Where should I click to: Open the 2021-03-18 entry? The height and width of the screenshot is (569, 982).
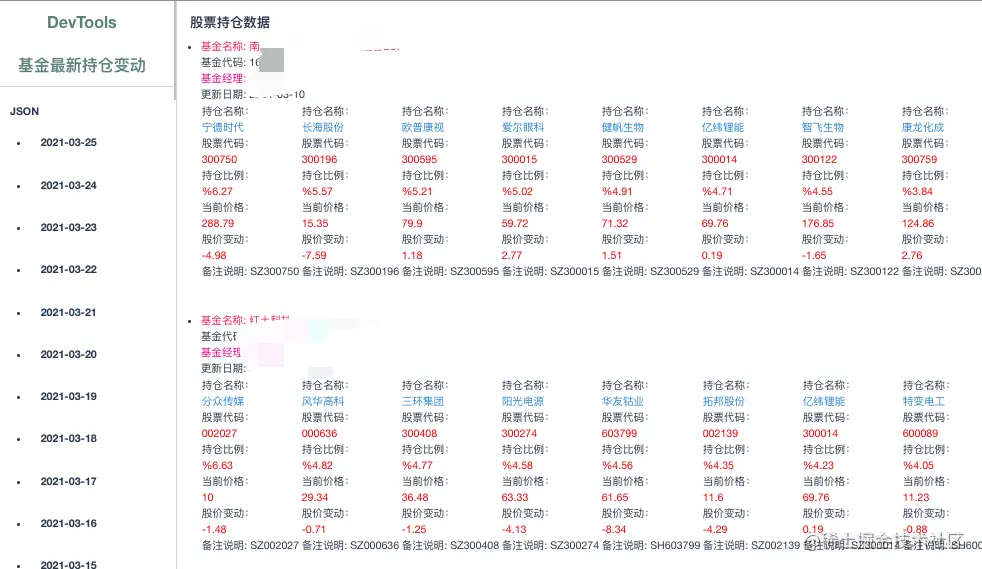pyautogui.click(x=69, y=439)
